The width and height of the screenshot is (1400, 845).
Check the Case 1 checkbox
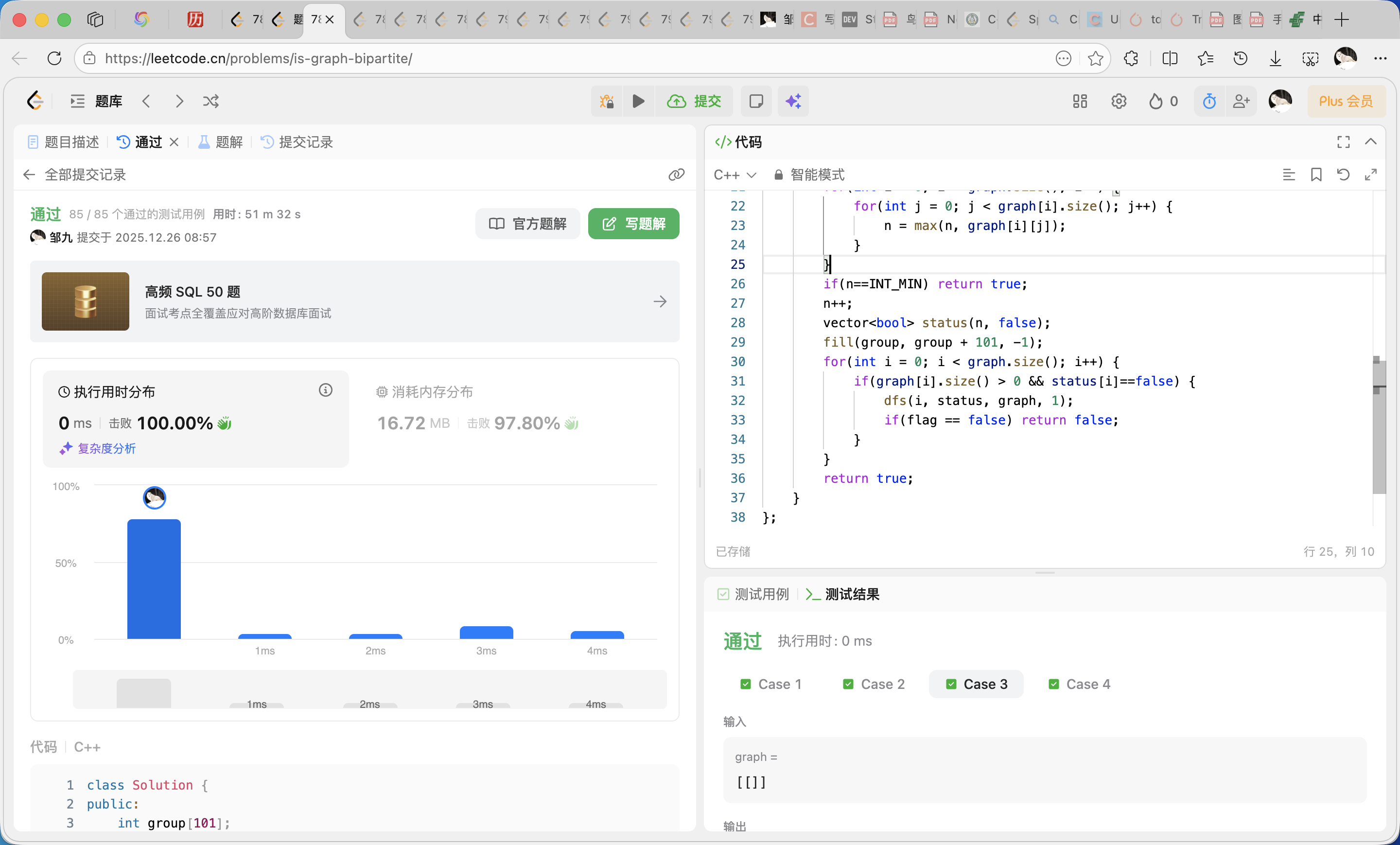[746, 684]
